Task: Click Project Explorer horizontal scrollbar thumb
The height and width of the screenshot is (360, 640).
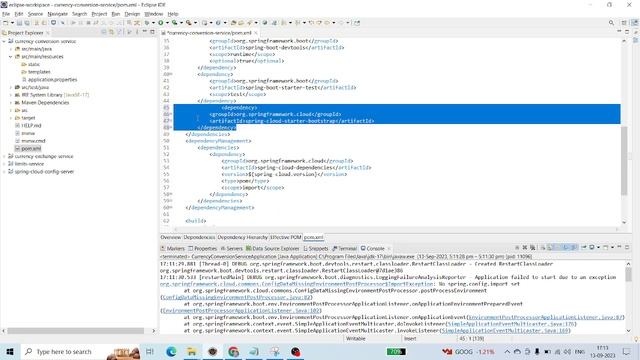Action: coord(76,331)
